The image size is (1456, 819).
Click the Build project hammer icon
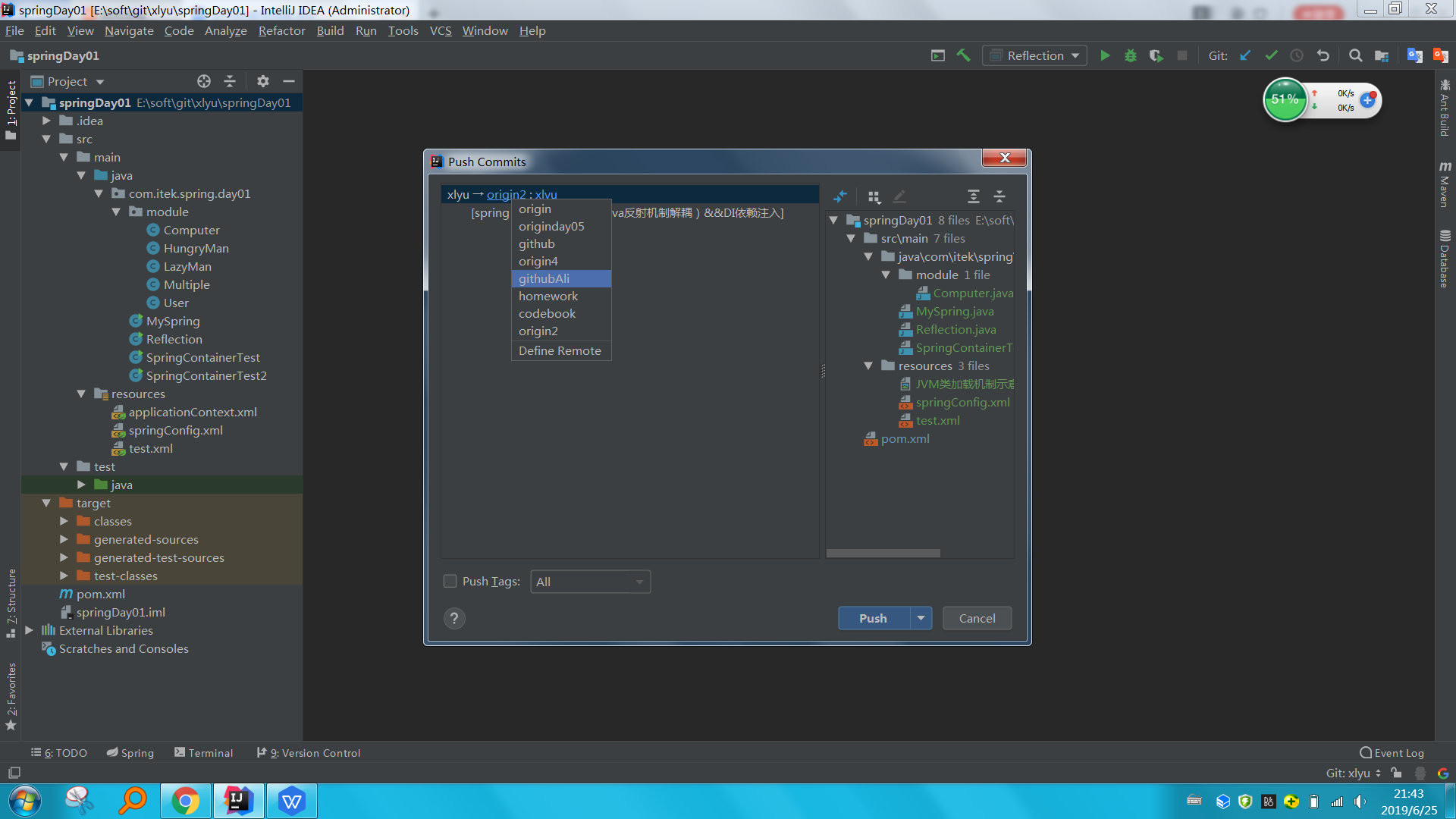963,55
